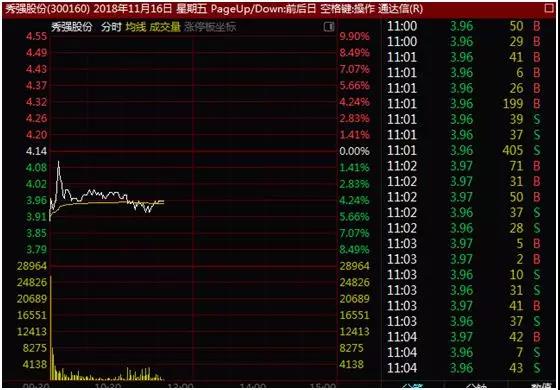
Task: Select the 分时 label in chart legend
Action: [111, 27]
